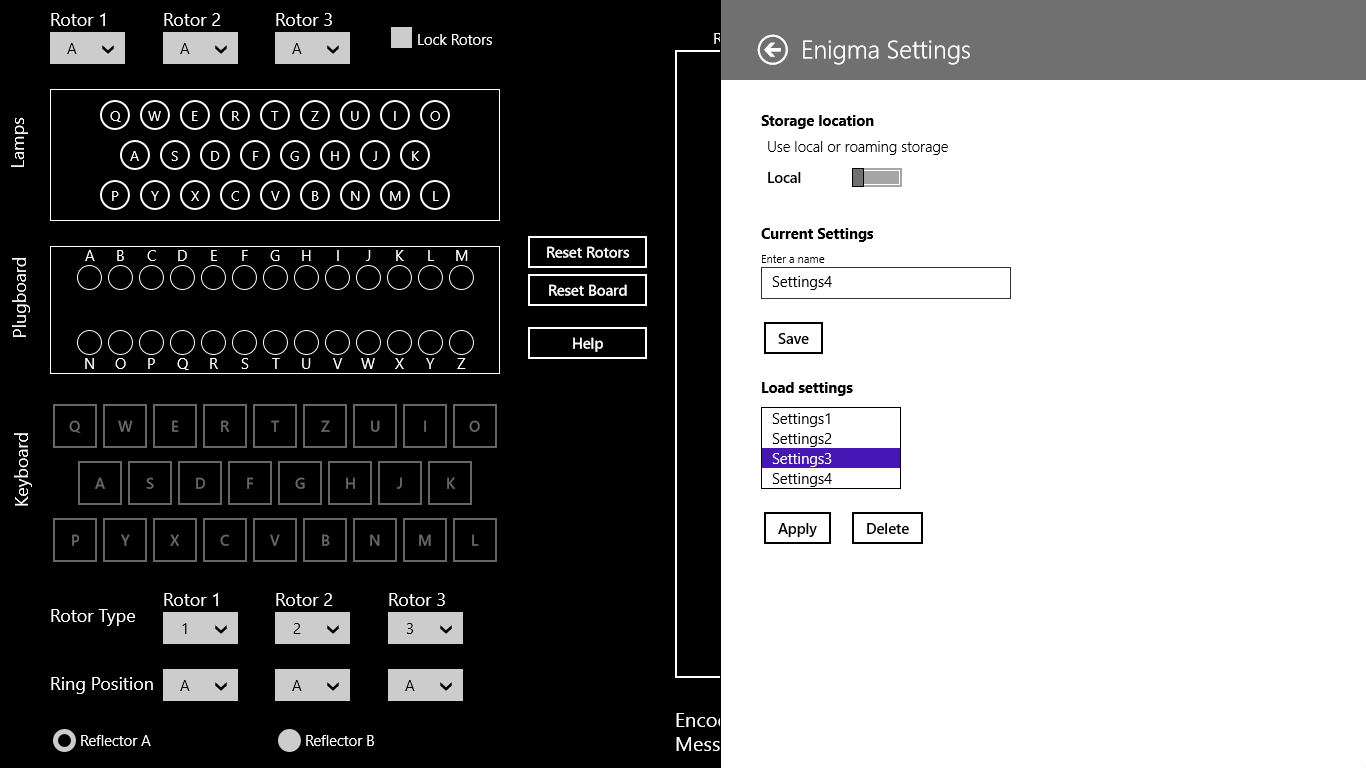Apply the selected saved settings

click(797, 528)
